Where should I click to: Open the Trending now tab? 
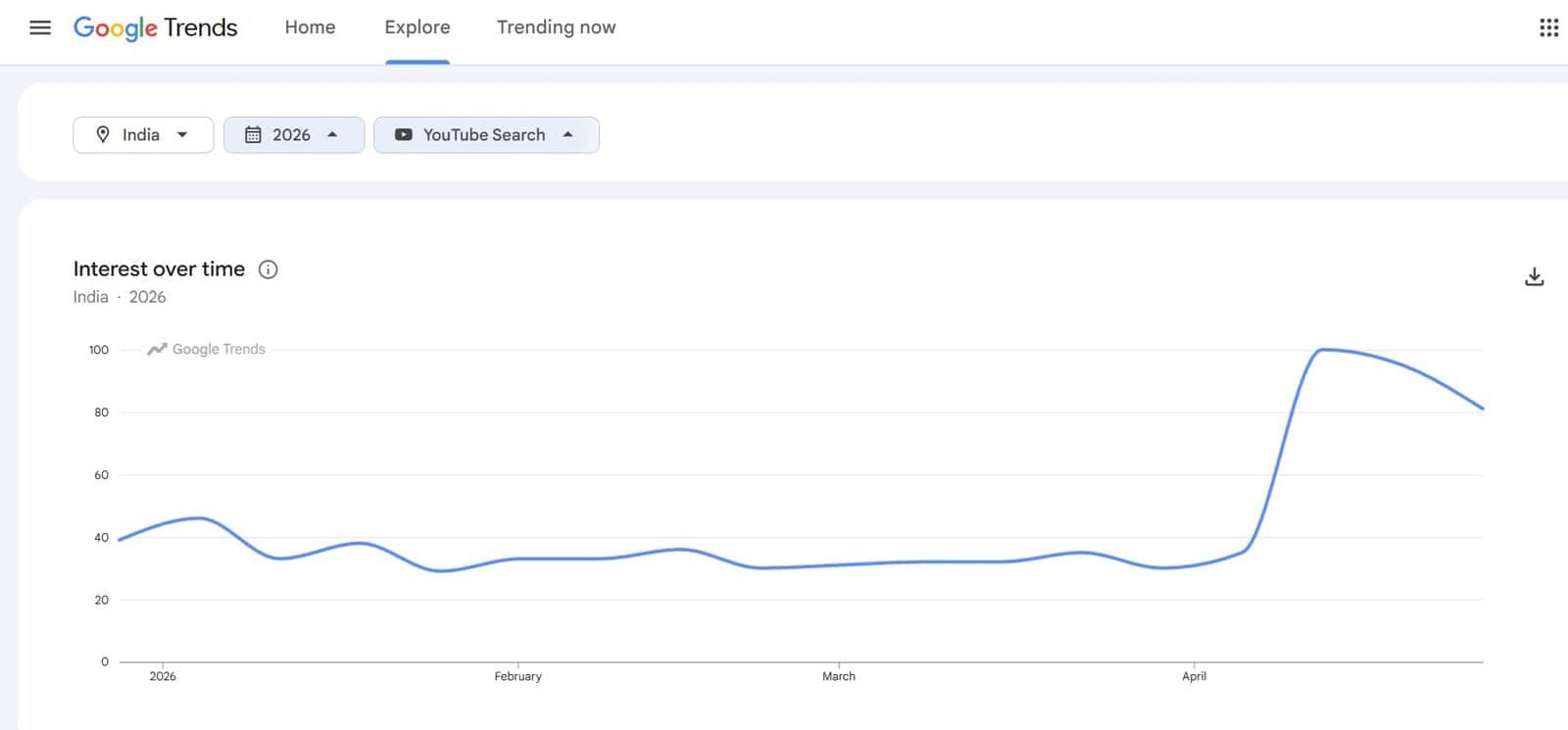coord(556,27)
